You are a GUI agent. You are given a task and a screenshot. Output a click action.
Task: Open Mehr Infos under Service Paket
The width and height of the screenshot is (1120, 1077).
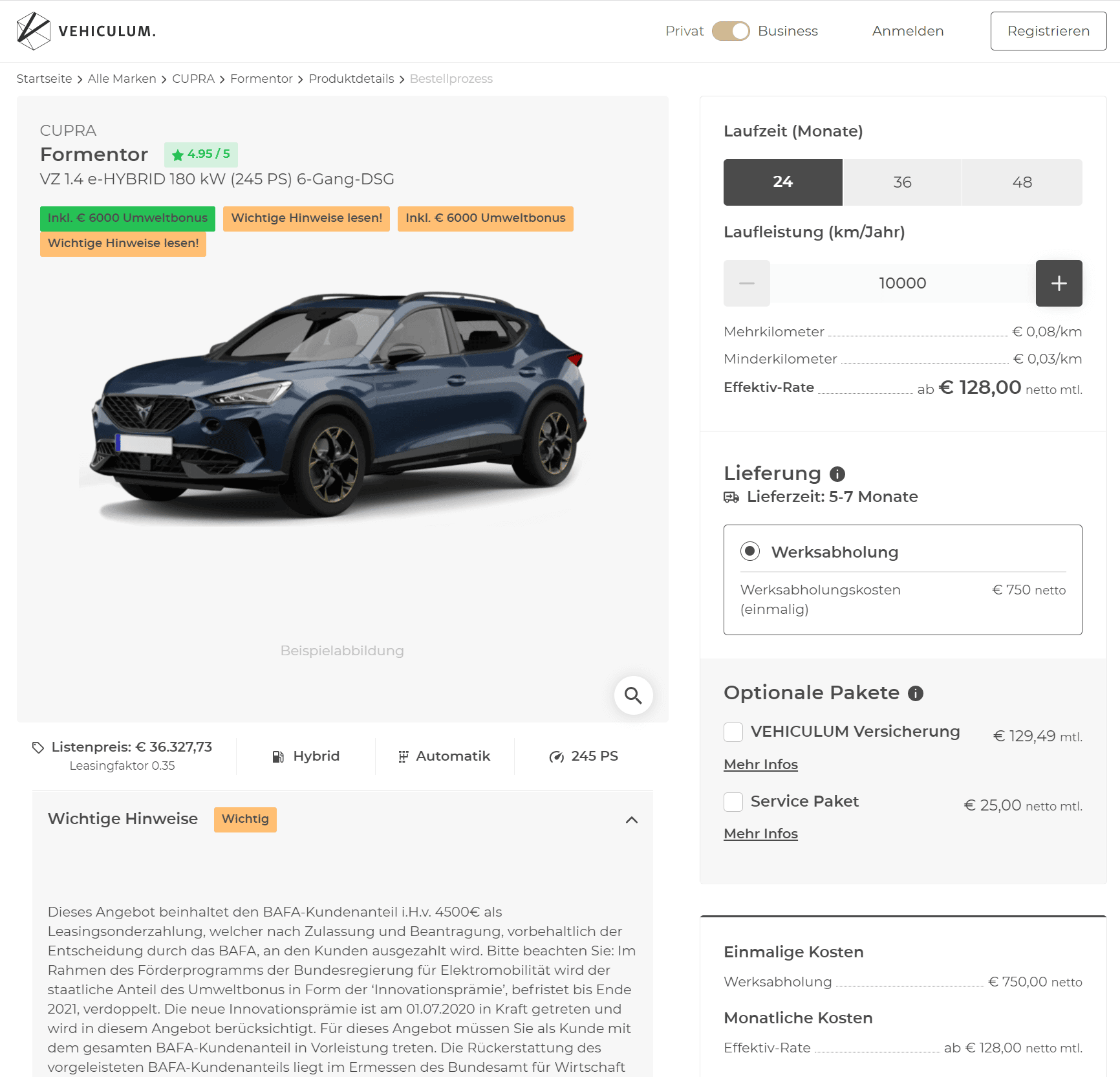tap(760, 834)
